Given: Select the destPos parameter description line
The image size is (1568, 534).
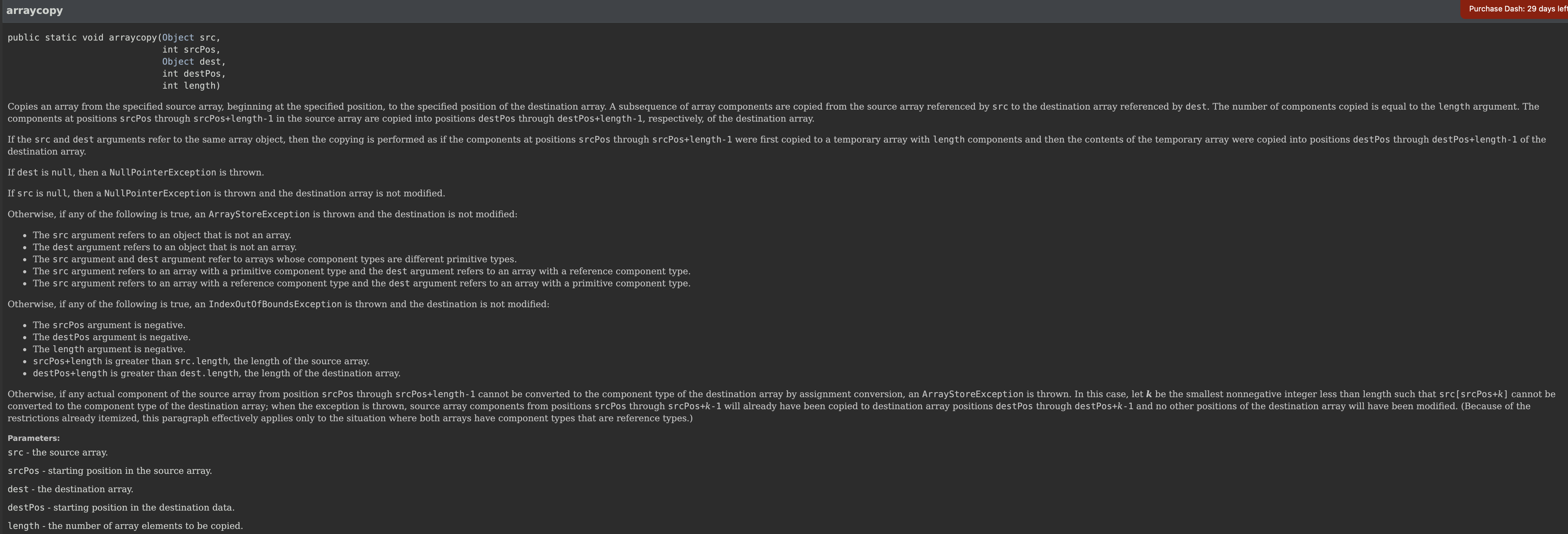Looking at the screenshot, I should point(121,508).
